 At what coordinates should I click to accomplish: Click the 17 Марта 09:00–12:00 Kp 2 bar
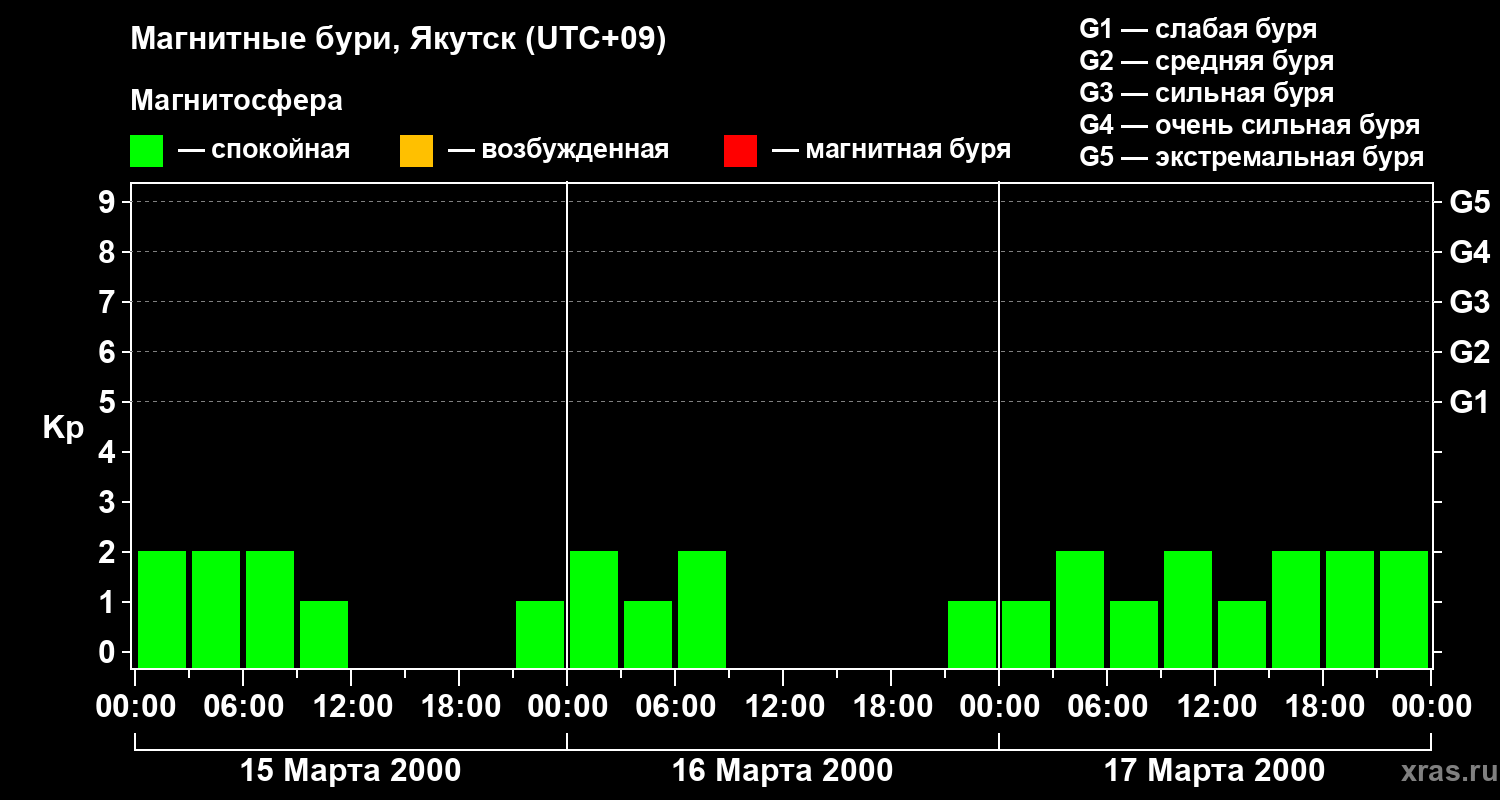(1188, 609)
